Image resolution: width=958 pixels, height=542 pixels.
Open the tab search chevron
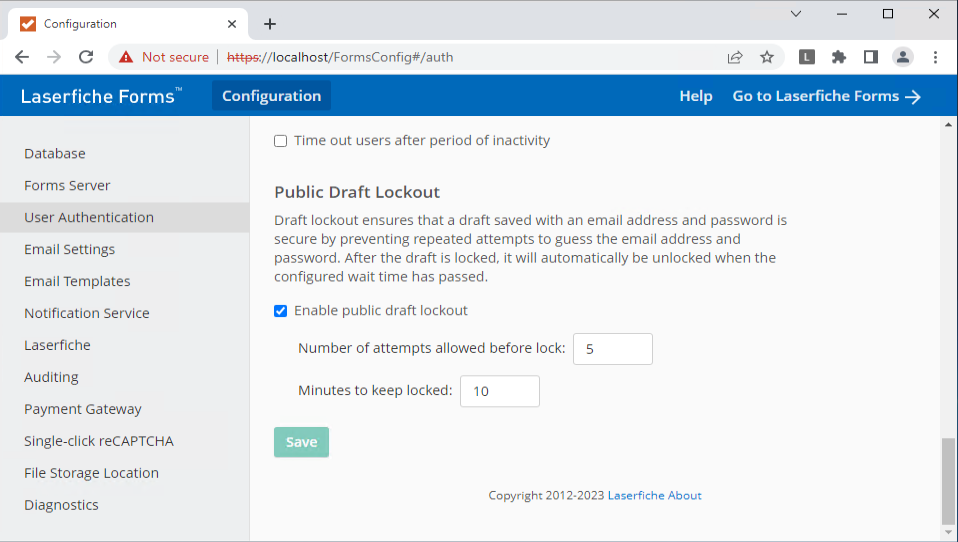click(x=795, y=13)
